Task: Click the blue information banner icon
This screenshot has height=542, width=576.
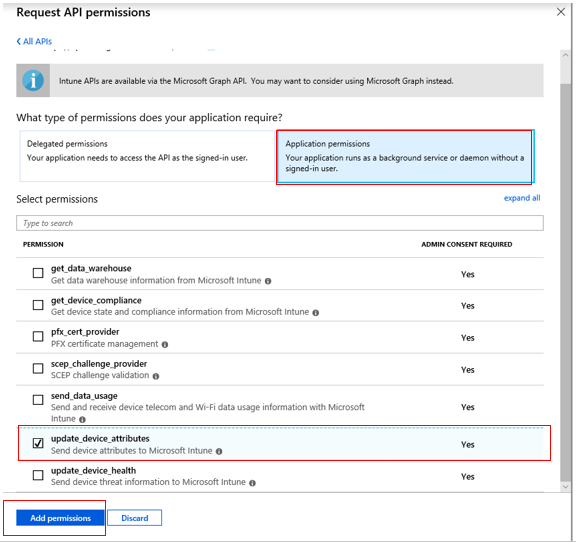Action: [x=33, y=80]
